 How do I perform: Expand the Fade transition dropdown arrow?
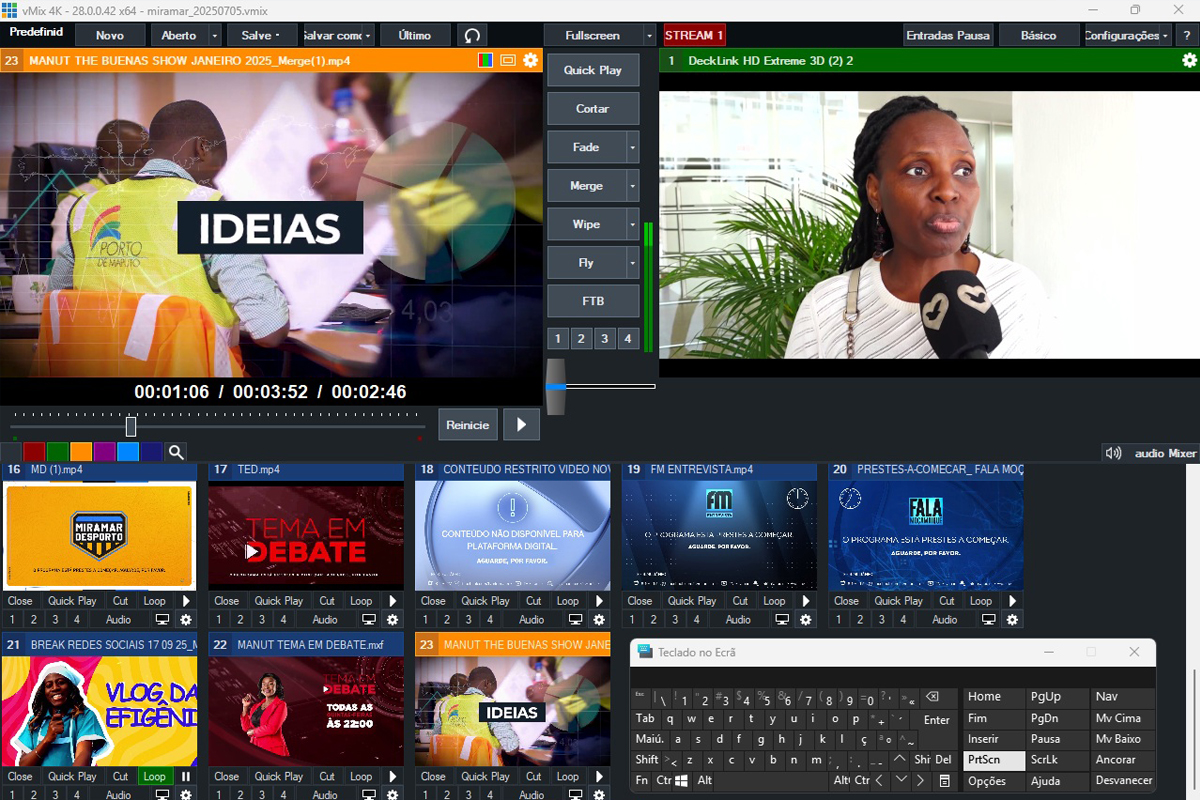pyautogui.click(x=632, y=147)
